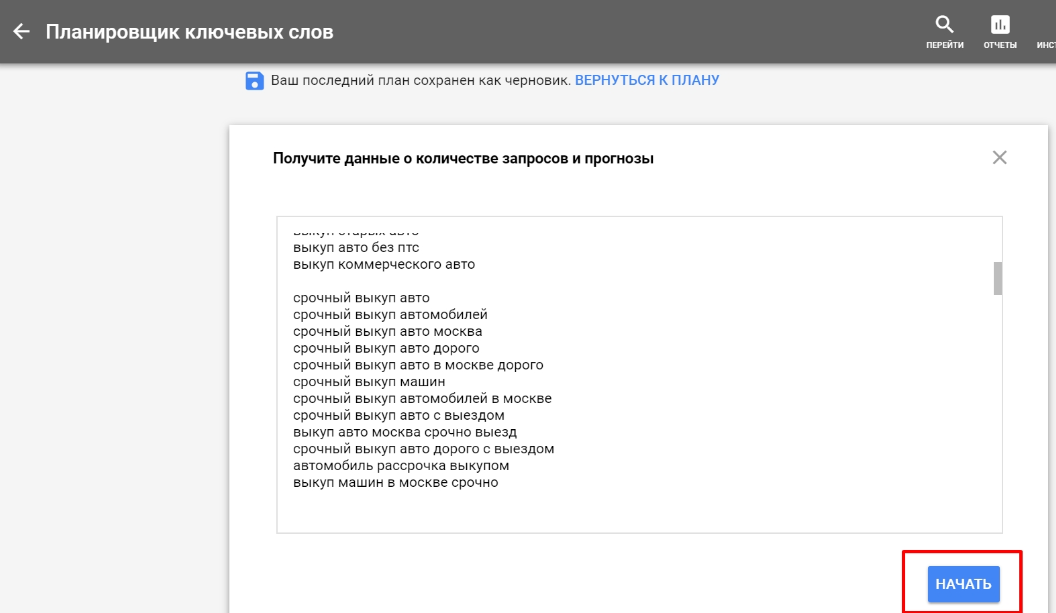Close the keyword forecast dialog
Image resolution: width=1056 pixels, height=613 pixels.
[999, 158]
